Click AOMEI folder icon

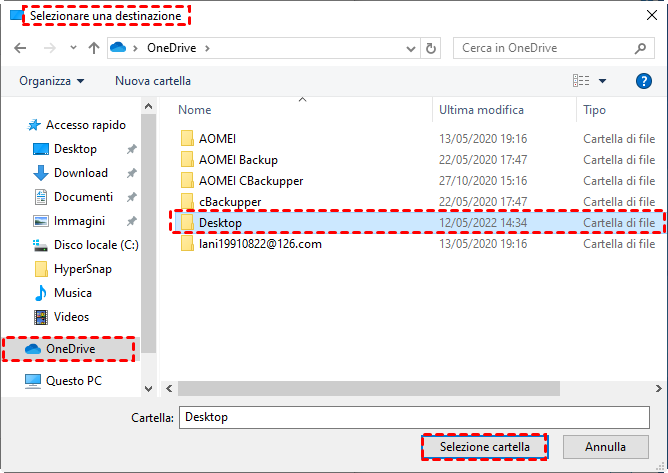[x=187, y=138]
